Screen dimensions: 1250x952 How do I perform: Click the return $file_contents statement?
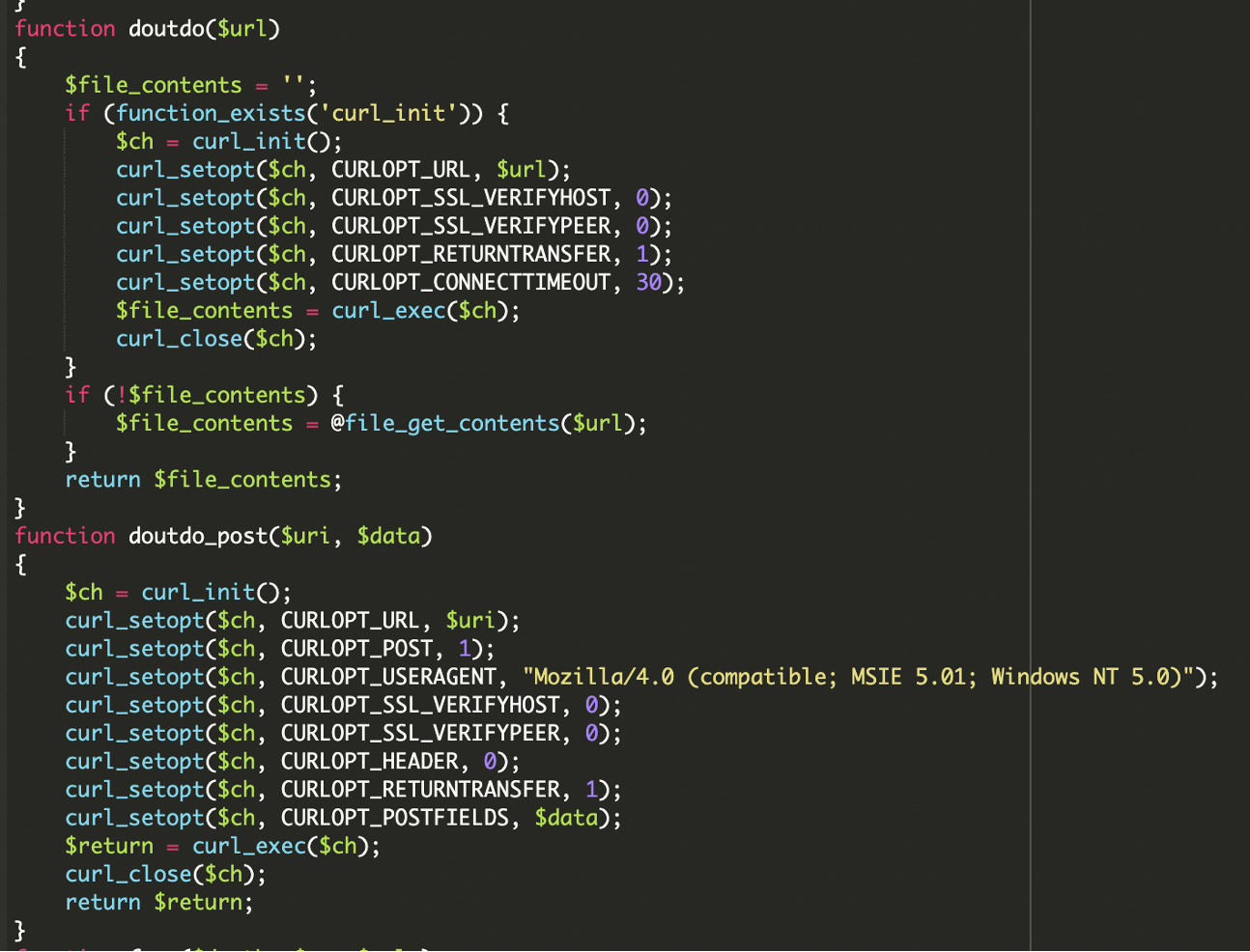coord(203,480)
